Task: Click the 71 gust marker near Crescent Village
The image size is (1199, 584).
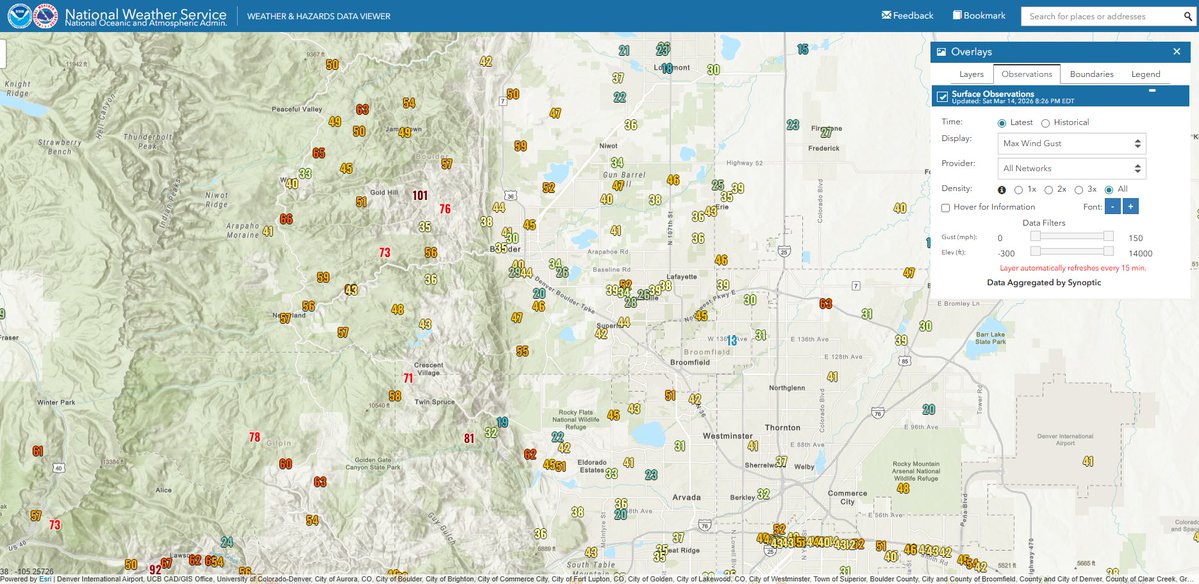Action: click(408, 378)
